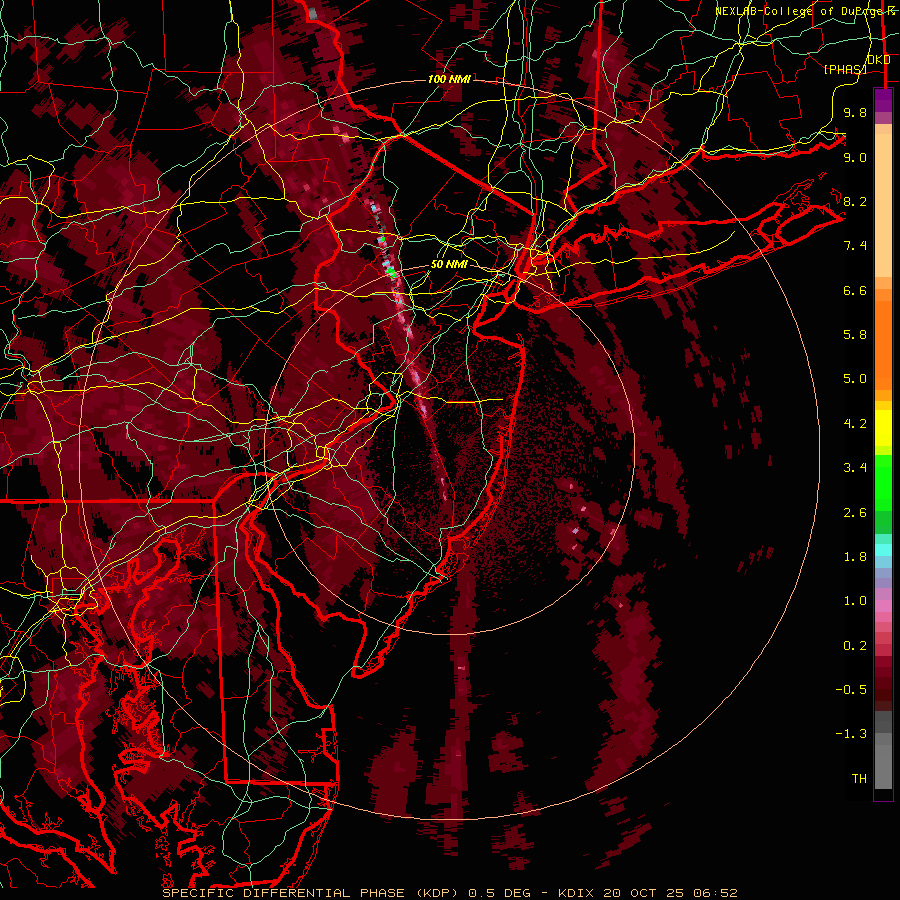Click the 50 NMI range ring label
This screenshot has width=900, height=900.
pos(449,264)
